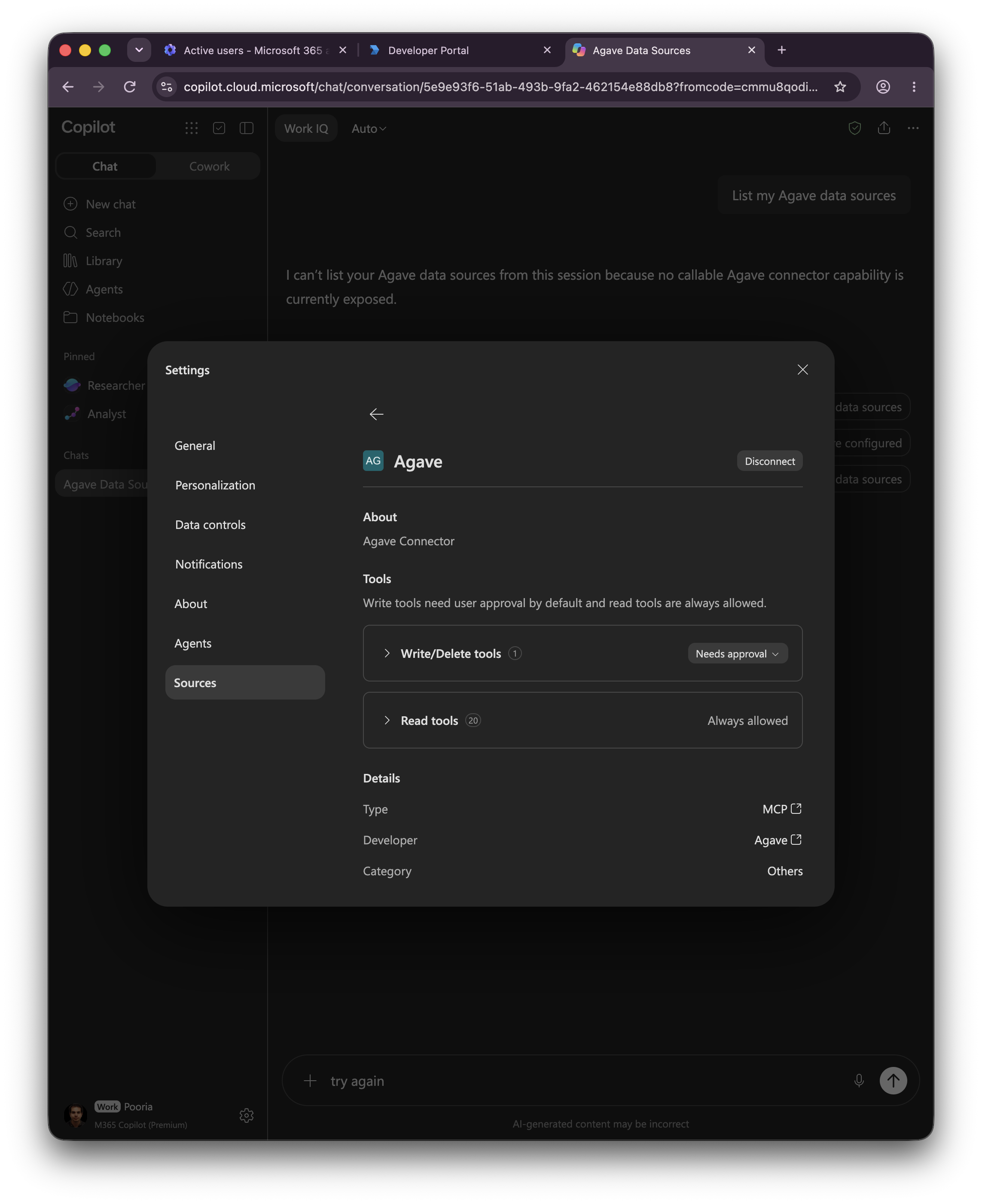The height and width of the screenshot is (1204, 982).
Task: Click the back arrow in Settings panel
Action: 376,414
